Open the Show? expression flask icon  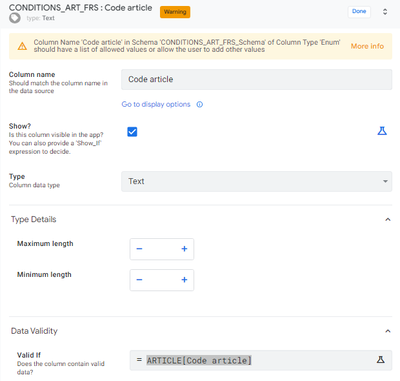coord(382,131)
